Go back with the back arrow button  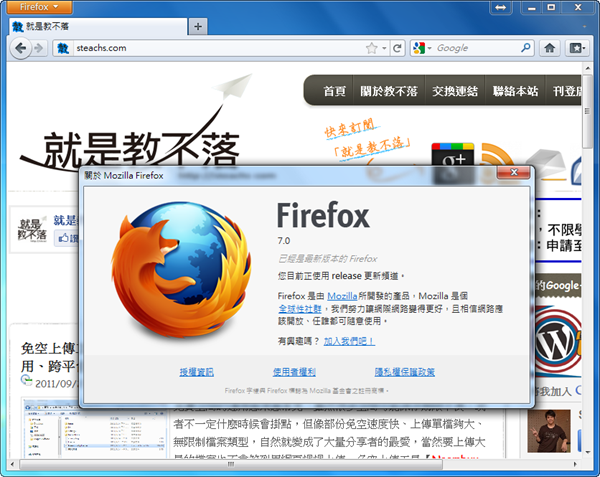(x=20, y=48)
